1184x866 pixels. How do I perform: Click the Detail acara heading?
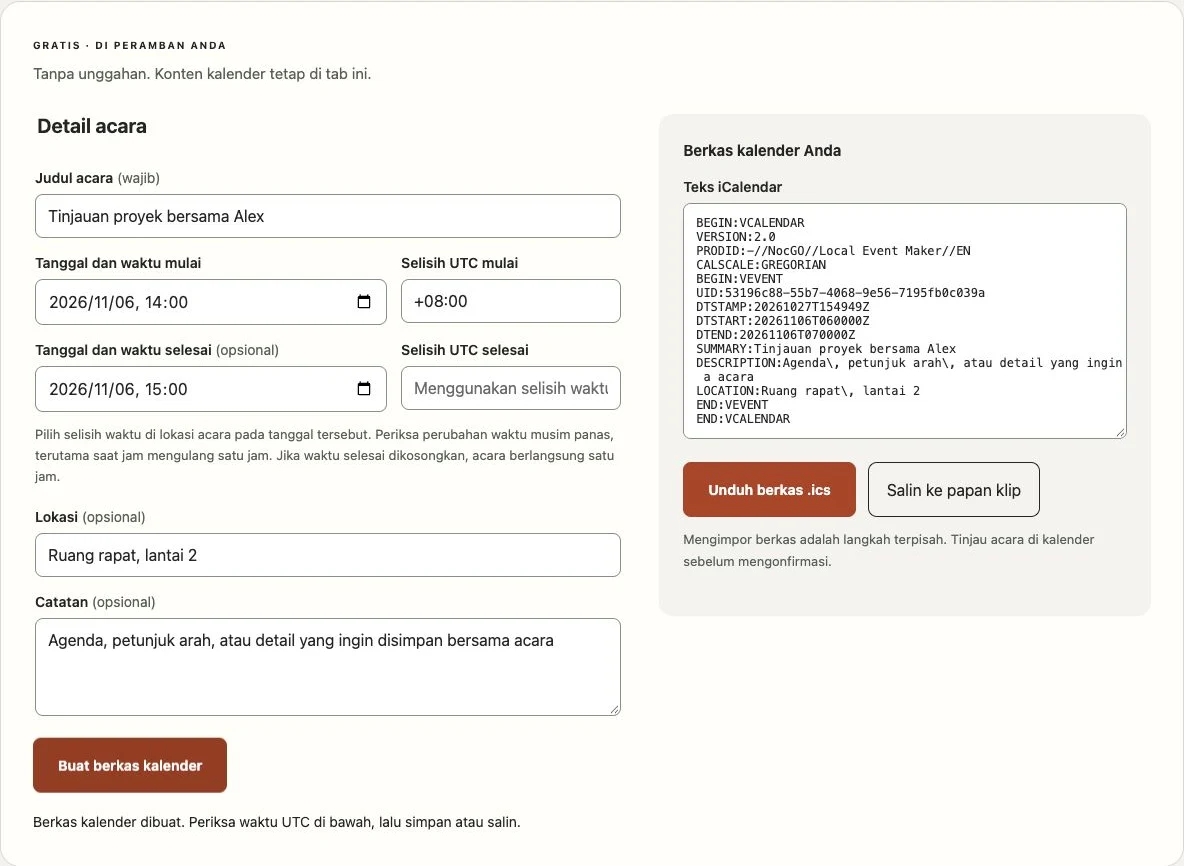tap(92, 126)
